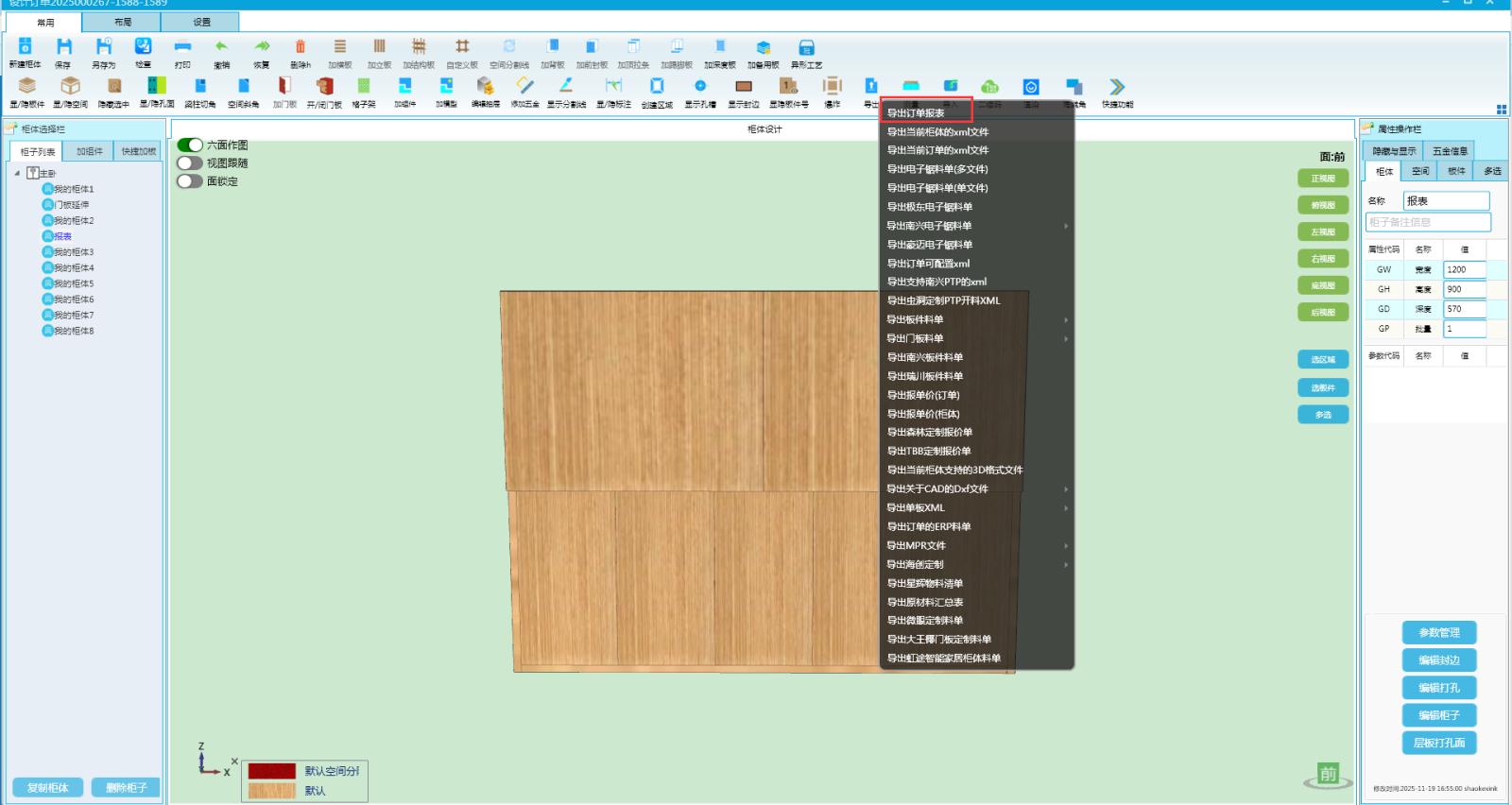Viewport: 1512px width, 805px height.
Task: Enable the 视图跟随 toggle switch
Action: (x=190, y=163)
